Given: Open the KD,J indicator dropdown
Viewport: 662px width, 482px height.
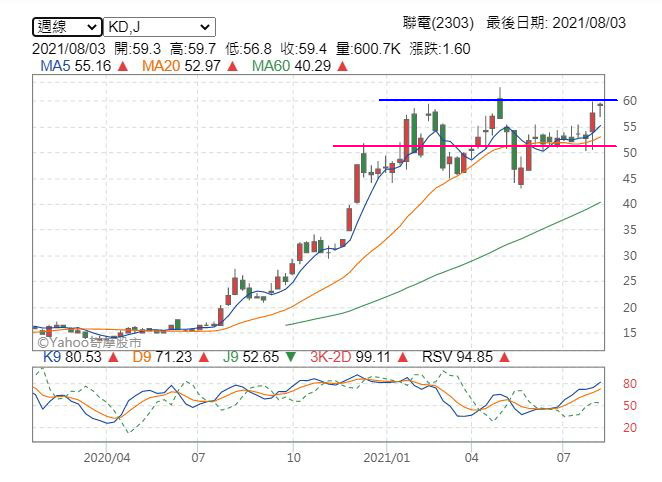Looking at the screenshot, I should point(159,27).
